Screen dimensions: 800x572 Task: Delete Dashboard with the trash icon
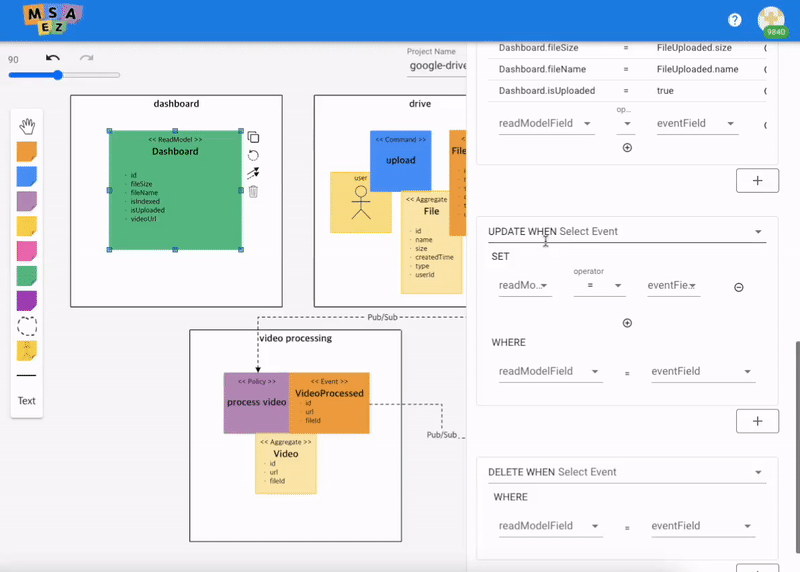point(253,192)
